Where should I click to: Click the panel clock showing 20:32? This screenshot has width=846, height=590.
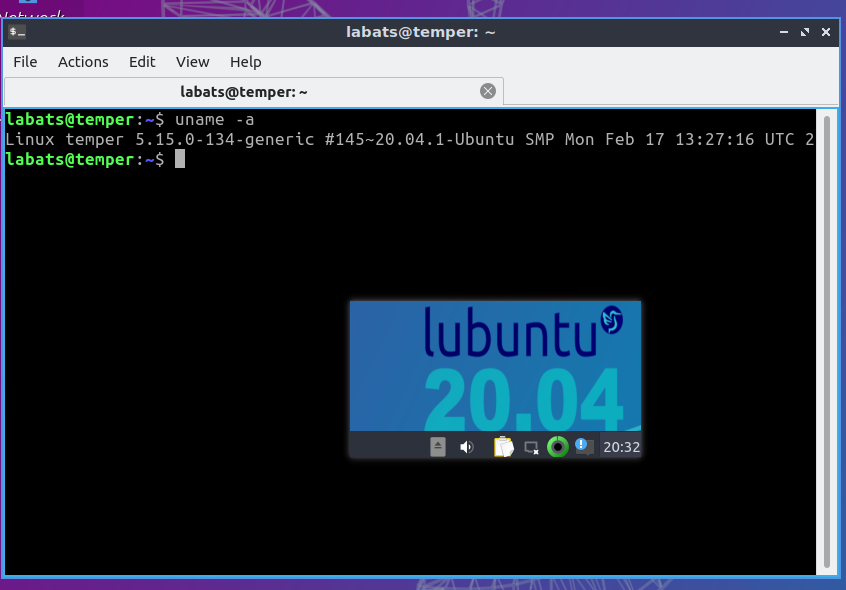coord(621,447)
